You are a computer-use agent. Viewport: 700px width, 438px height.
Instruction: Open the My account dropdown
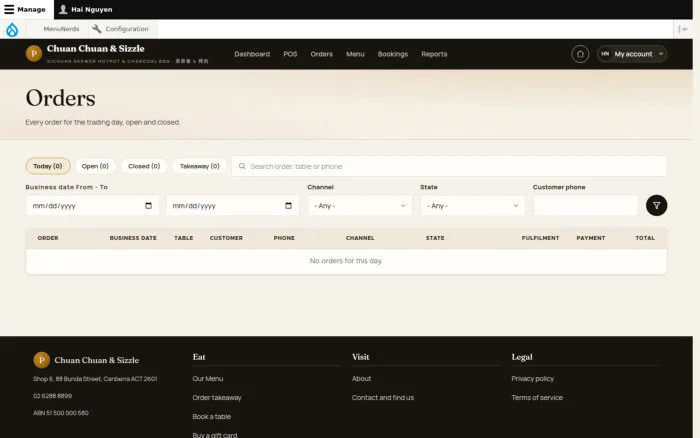[632, 54]
